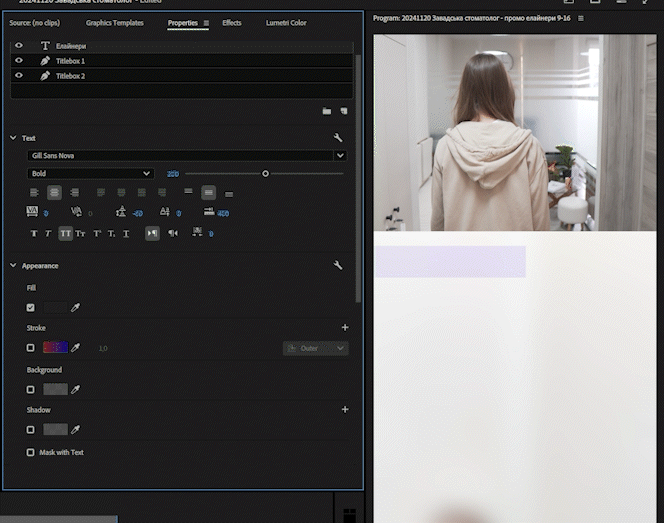
Task: Click the left align text icon
Action: [34, 193]
